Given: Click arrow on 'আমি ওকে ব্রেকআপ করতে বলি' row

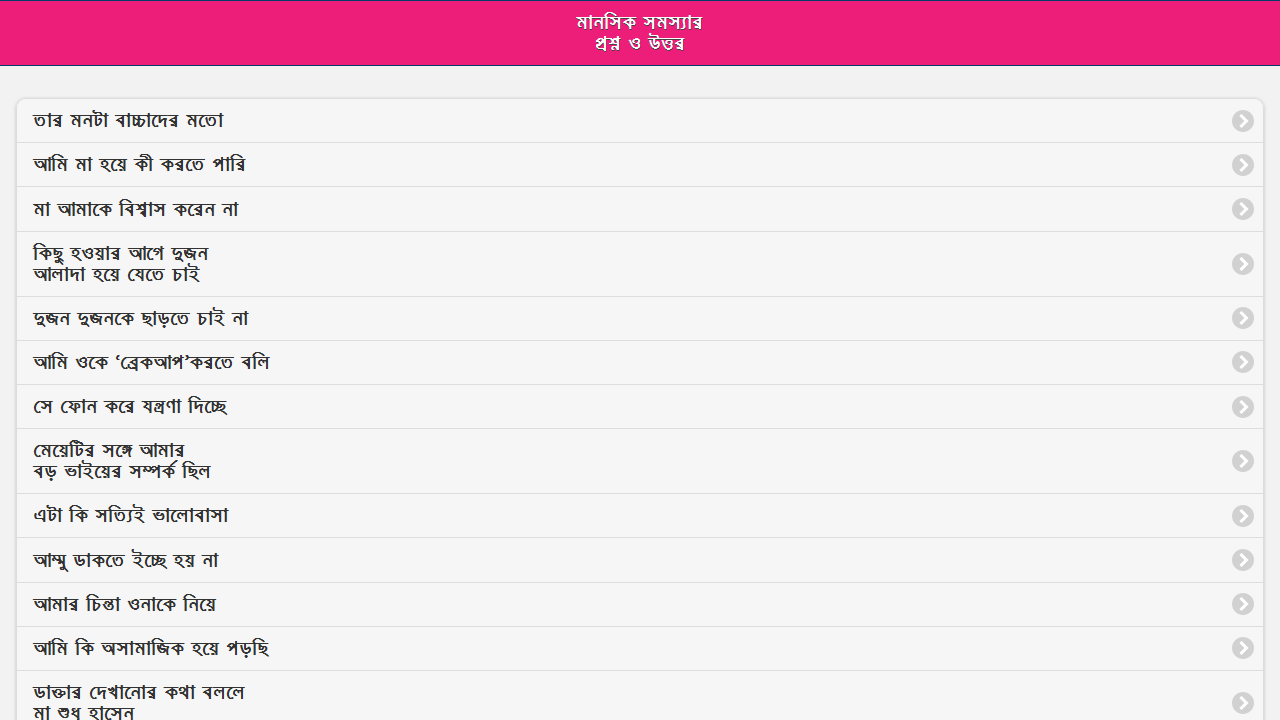Looking at the screenshot, I should click(x=1242, y=362).
